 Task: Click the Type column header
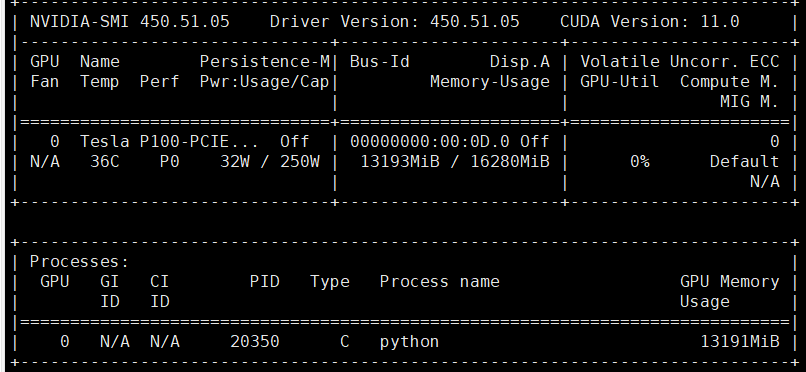[x=329, y=282]
